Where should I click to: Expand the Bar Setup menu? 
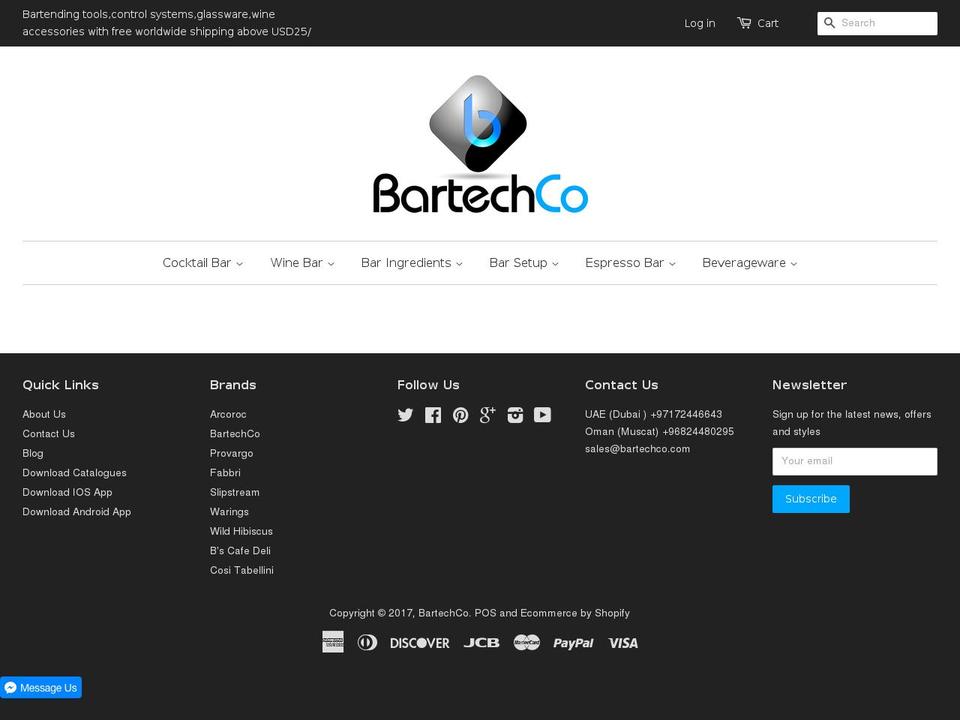pos(524,263)
